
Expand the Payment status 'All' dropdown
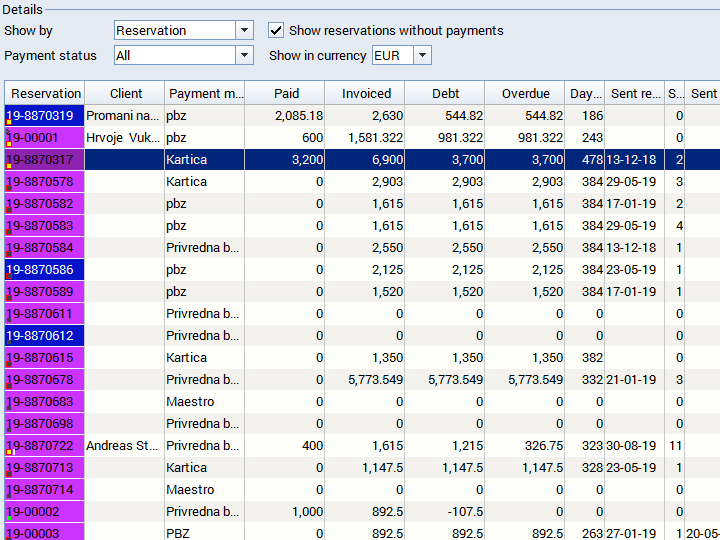(245, 56)
